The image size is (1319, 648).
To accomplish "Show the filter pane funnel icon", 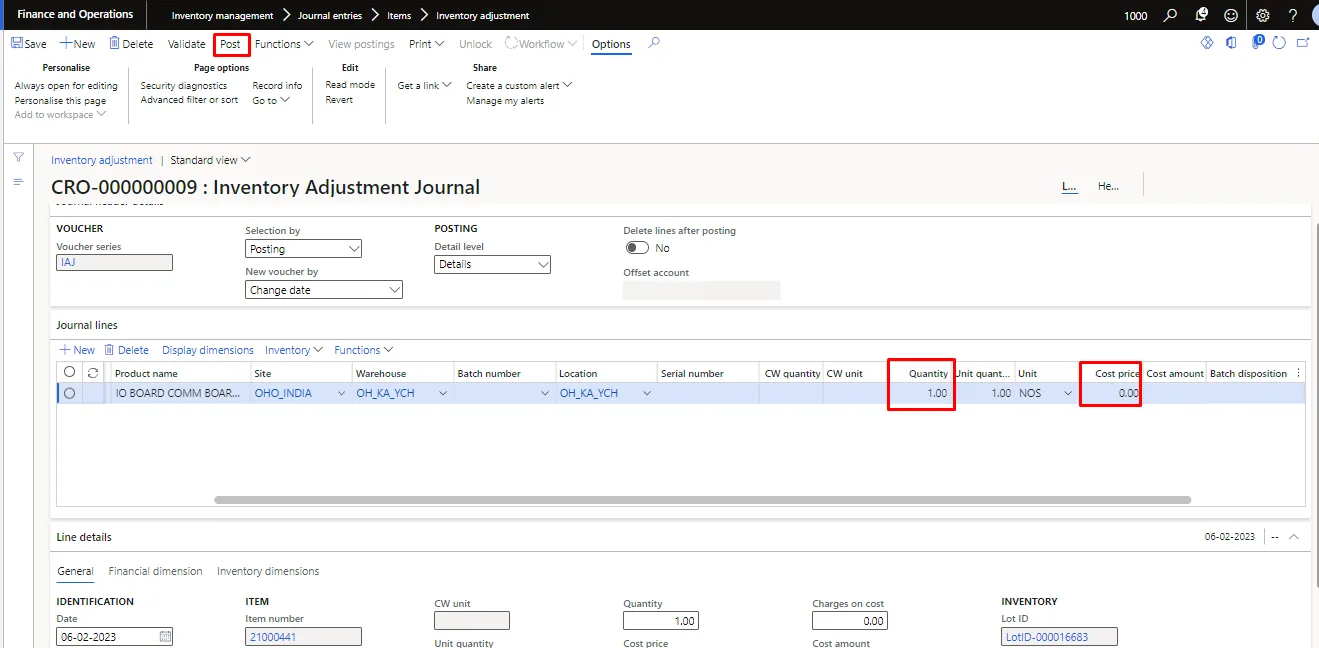I will click(x=18, y=158).
